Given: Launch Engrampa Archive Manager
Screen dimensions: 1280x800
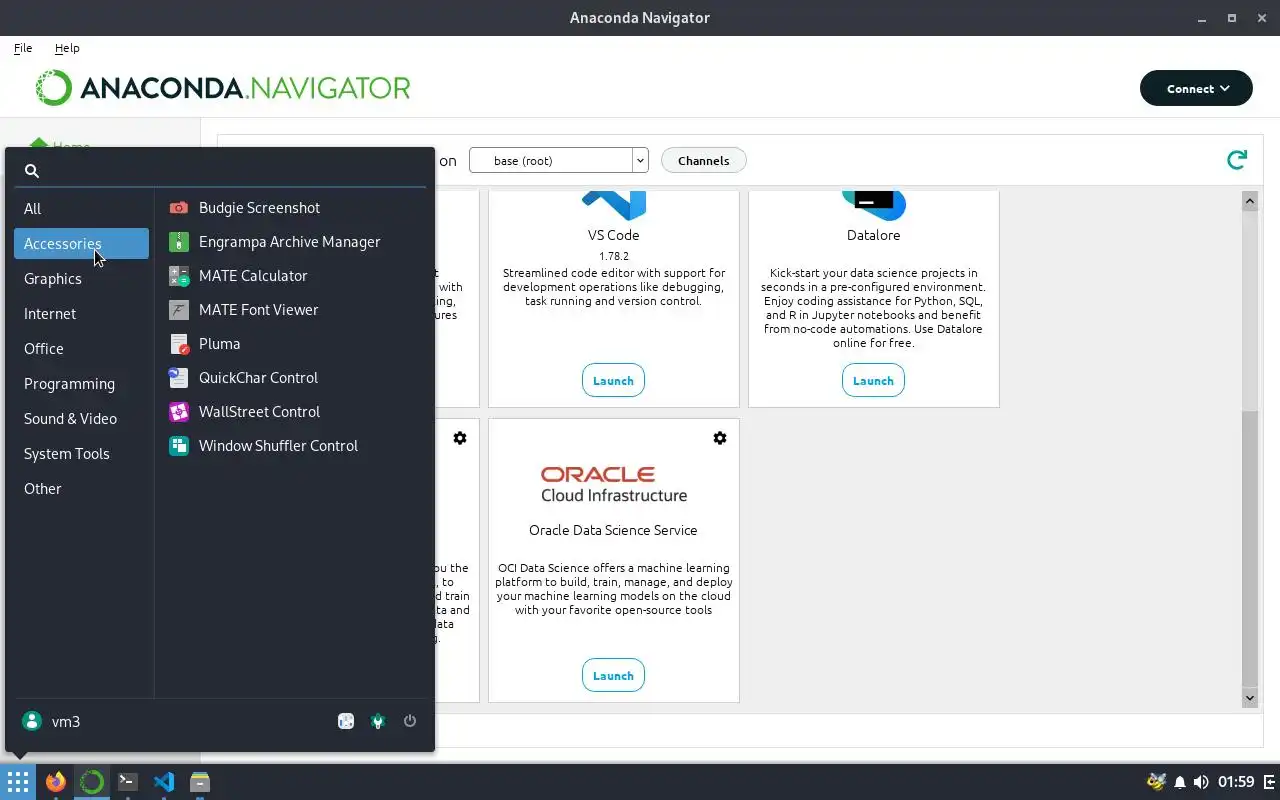Looking at the screenshot, I should point(291,242).
